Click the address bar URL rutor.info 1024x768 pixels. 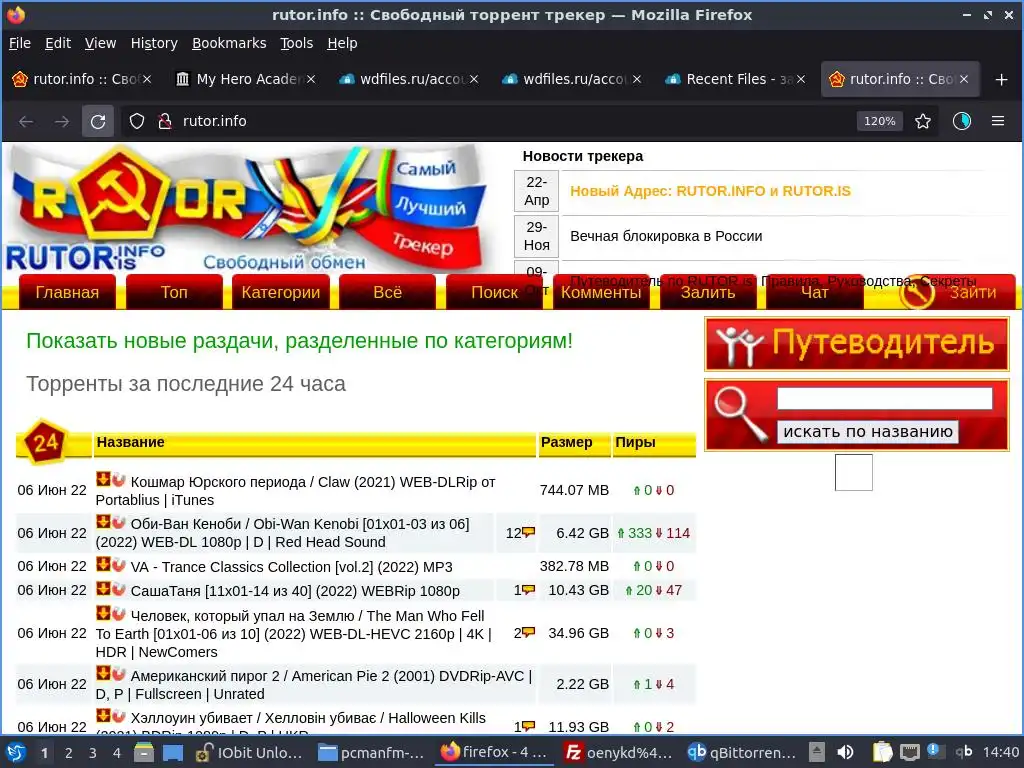tap(214, 121)
